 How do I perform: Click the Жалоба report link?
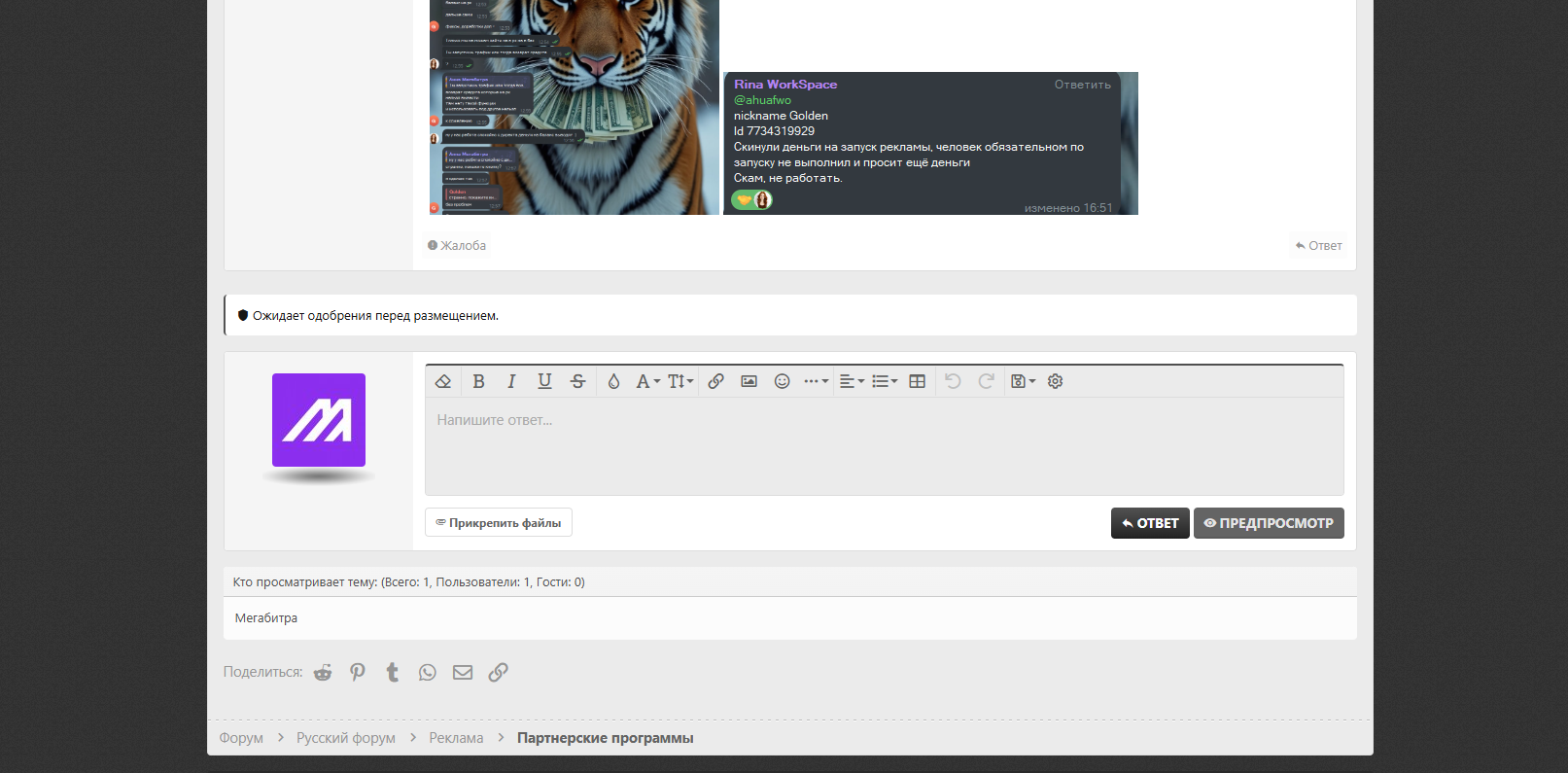457,245
